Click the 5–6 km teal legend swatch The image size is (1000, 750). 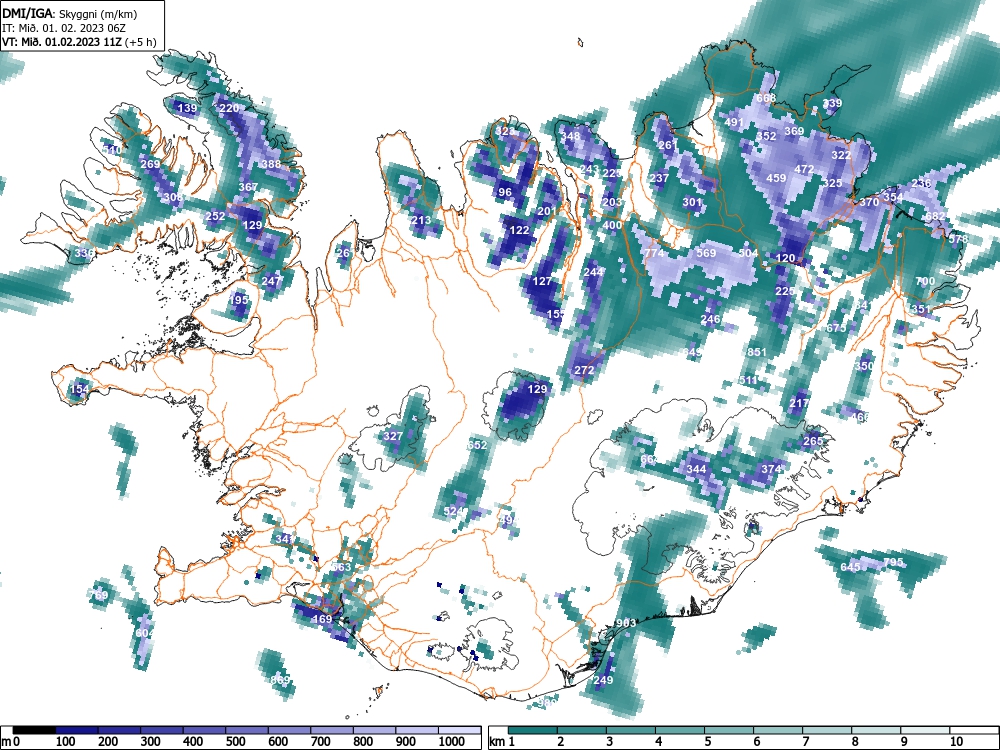click(x=730, y=730)
